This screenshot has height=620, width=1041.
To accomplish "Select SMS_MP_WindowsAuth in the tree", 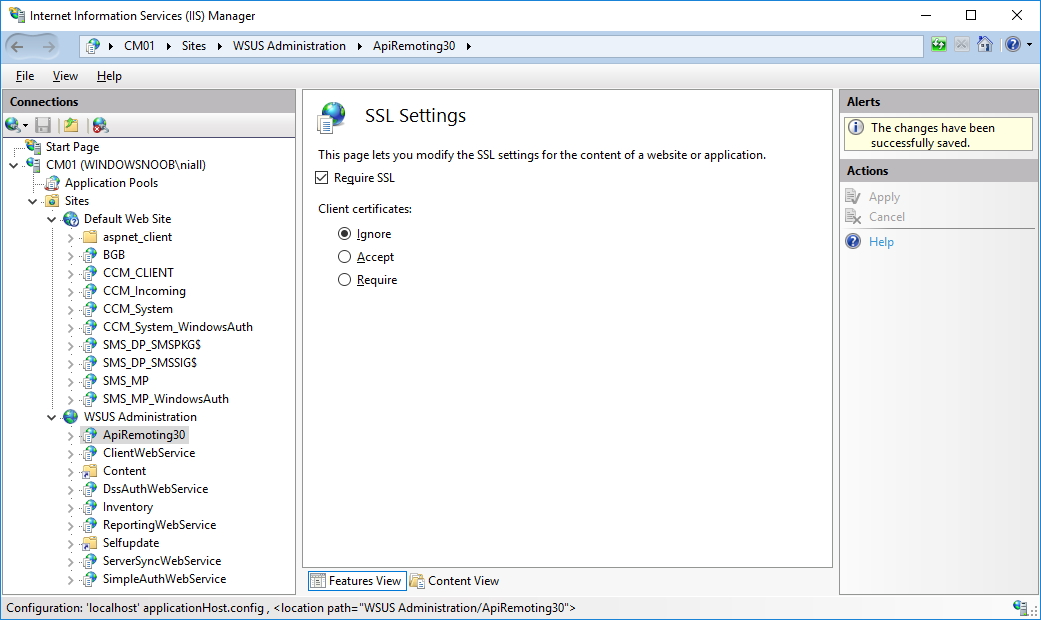I will point(165,399).
